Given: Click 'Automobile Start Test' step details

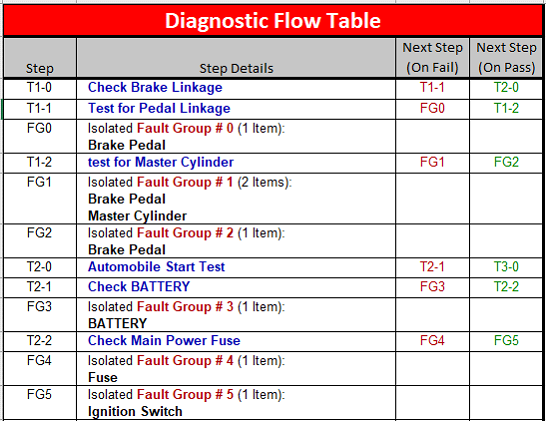Looking at the screenshot, I should click(x=156, y=267).
